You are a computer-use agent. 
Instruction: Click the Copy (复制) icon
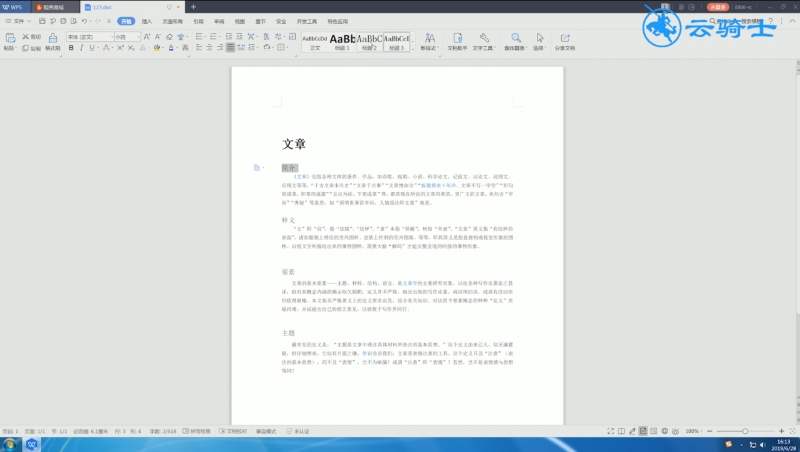pyautogui.click(x=25, y=48)
